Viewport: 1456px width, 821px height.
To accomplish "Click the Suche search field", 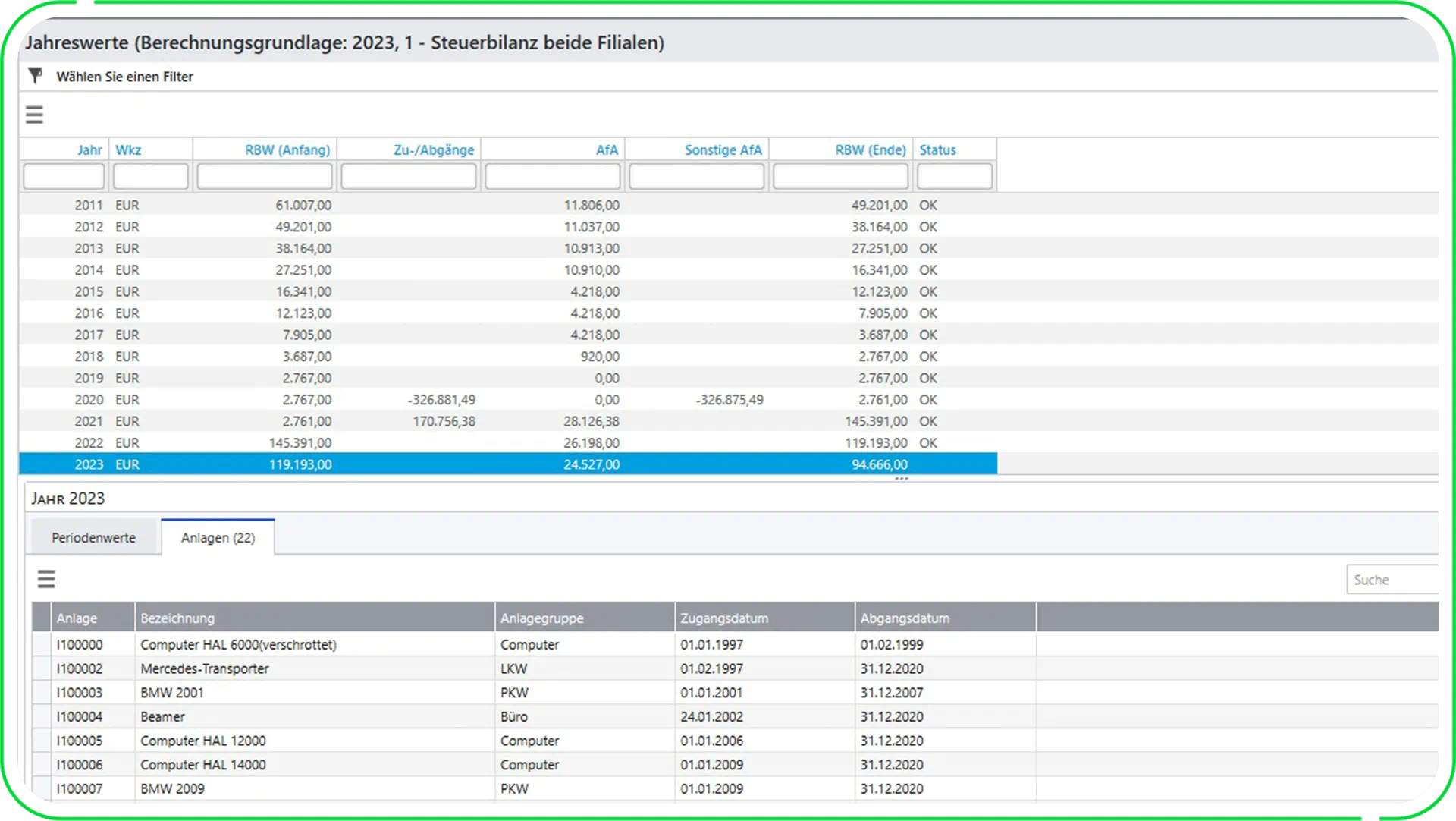I will tap(1392, 580).
